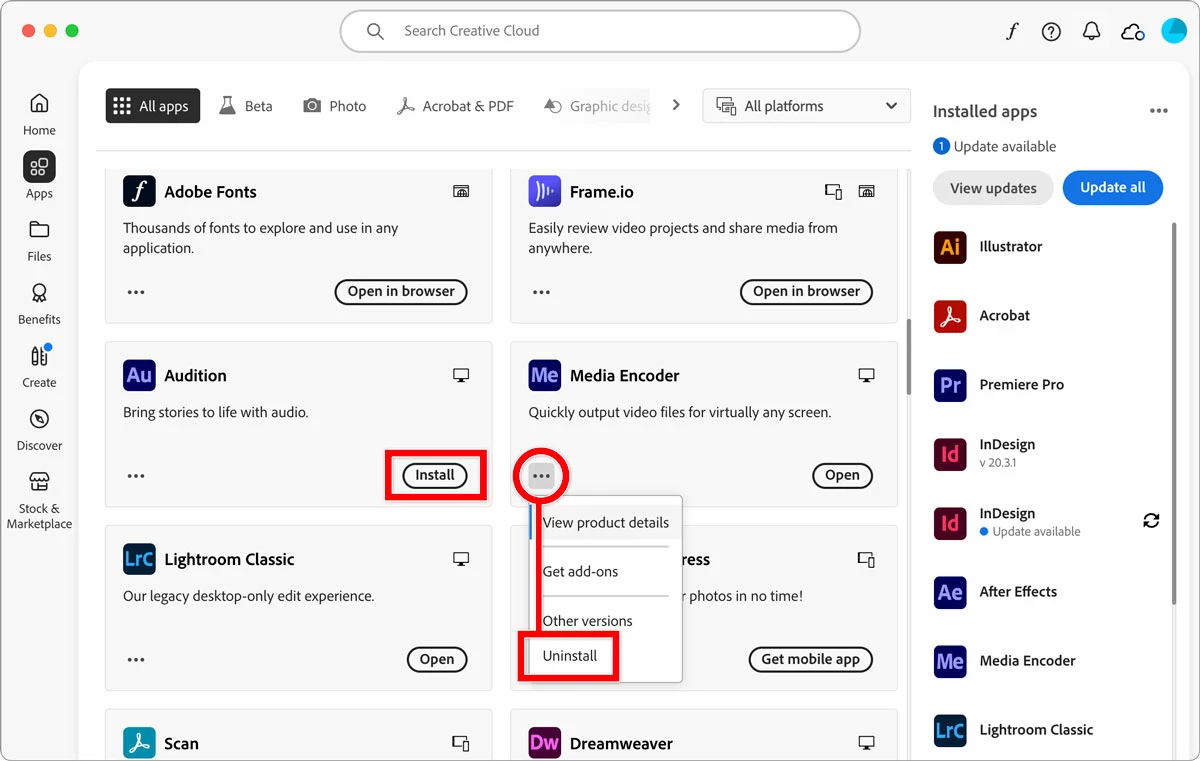Click the Scan app icon
1200x761 pixels.
(139, 743)
